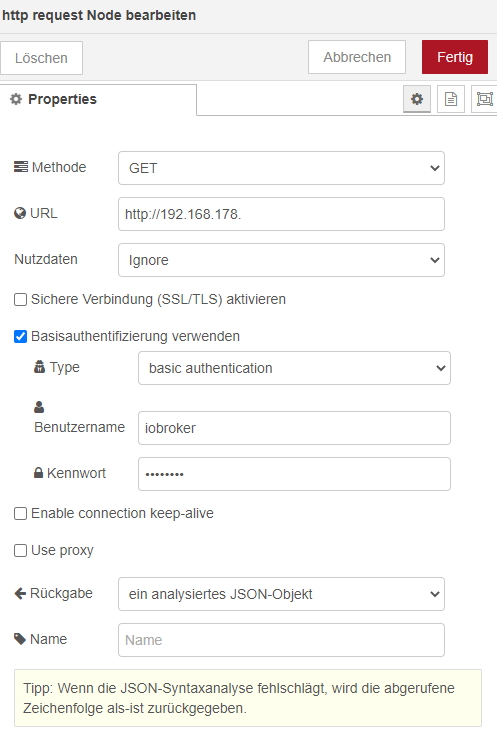
Task: Uncheck Basisauthentifizierung verwenden
Action: [x=20, y=336]
